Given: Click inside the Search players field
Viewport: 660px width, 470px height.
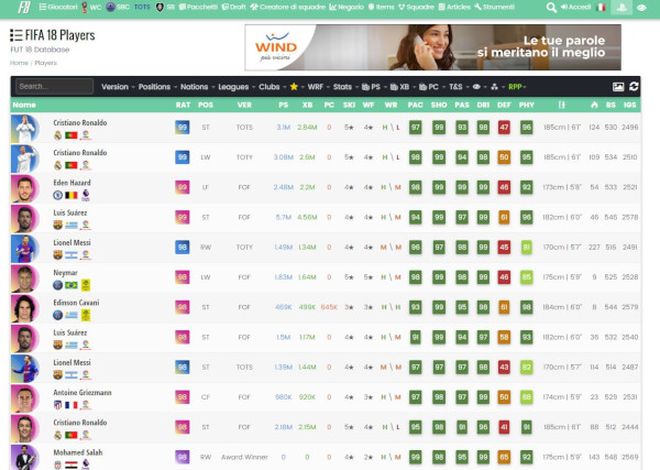Looking at the screenshot, I should (x=54, y=86).
